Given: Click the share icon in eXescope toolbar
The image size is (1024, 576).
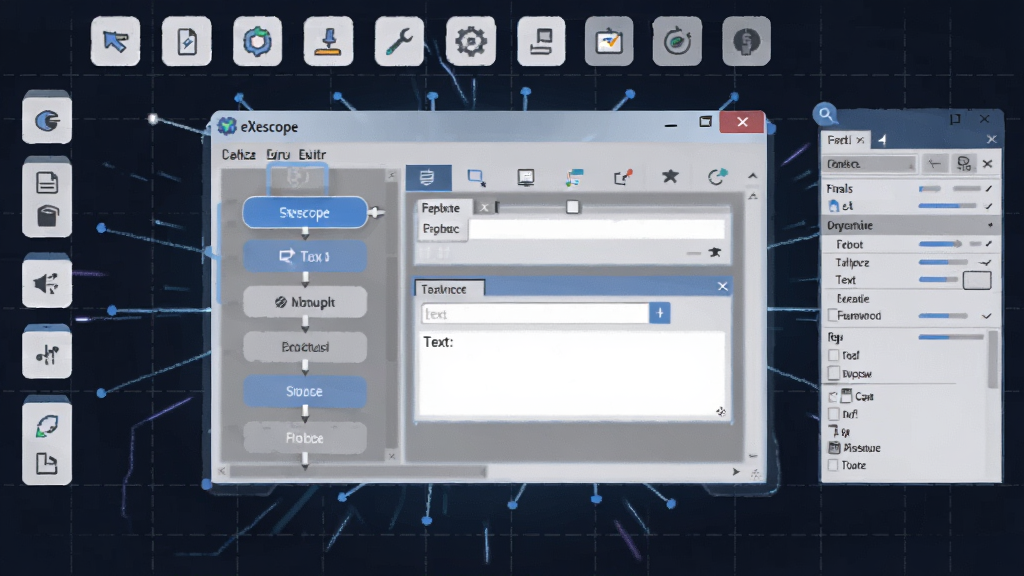Looking at the screenshot, I should pos(622,178).
